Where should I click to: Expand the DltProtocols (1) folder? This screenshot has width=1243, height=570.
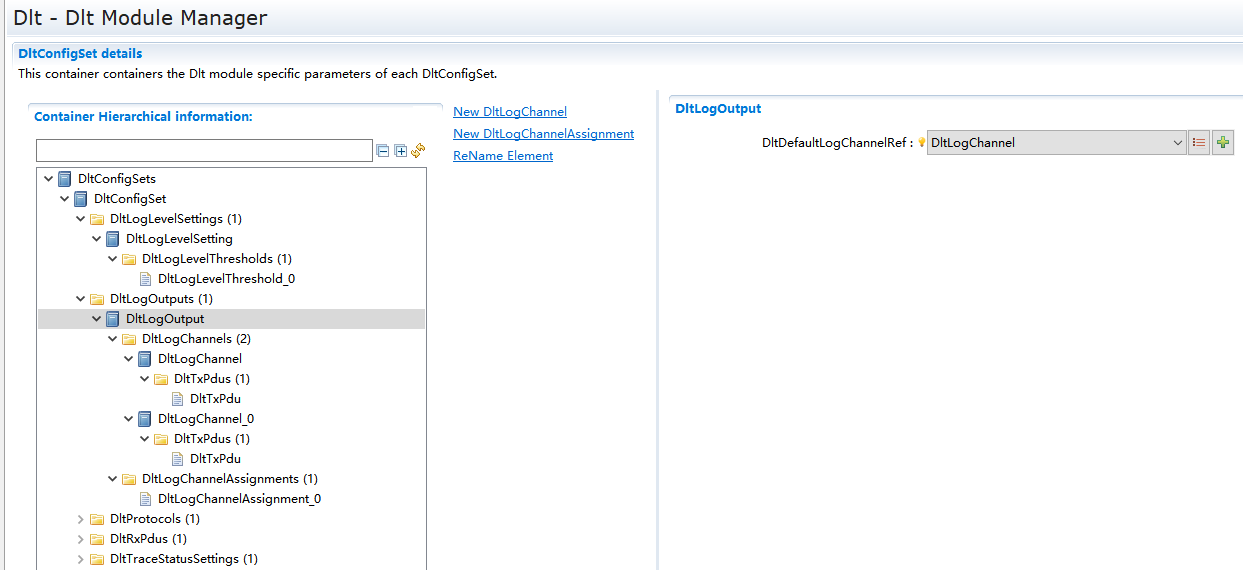(x=81, y=519)
